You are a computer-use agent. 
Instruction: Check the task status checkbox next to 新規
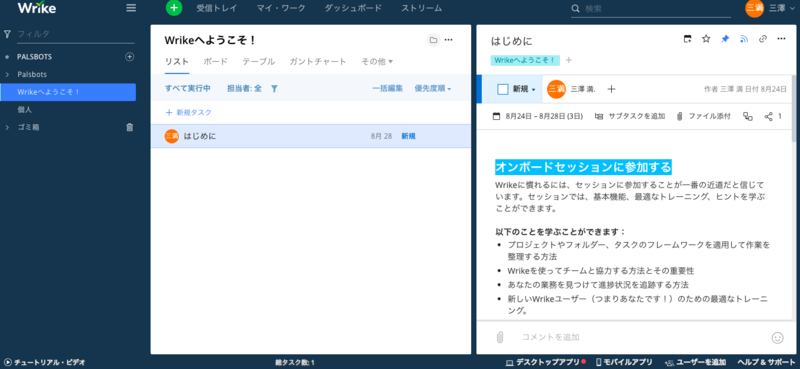(503, 89)
